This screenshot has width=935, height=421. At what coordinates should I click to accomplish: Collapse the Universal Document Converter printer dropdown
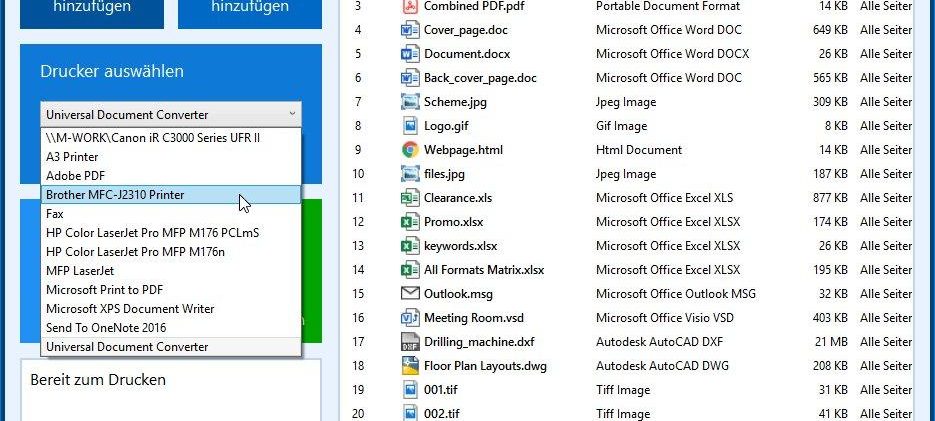(x=291, y=115)
